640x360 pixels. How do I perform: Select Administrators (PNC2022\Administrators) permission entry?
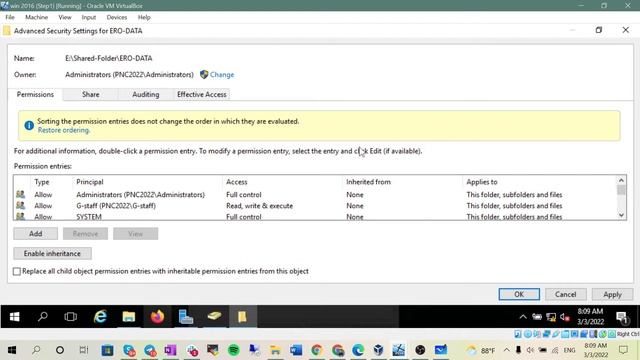click(316, 195)
